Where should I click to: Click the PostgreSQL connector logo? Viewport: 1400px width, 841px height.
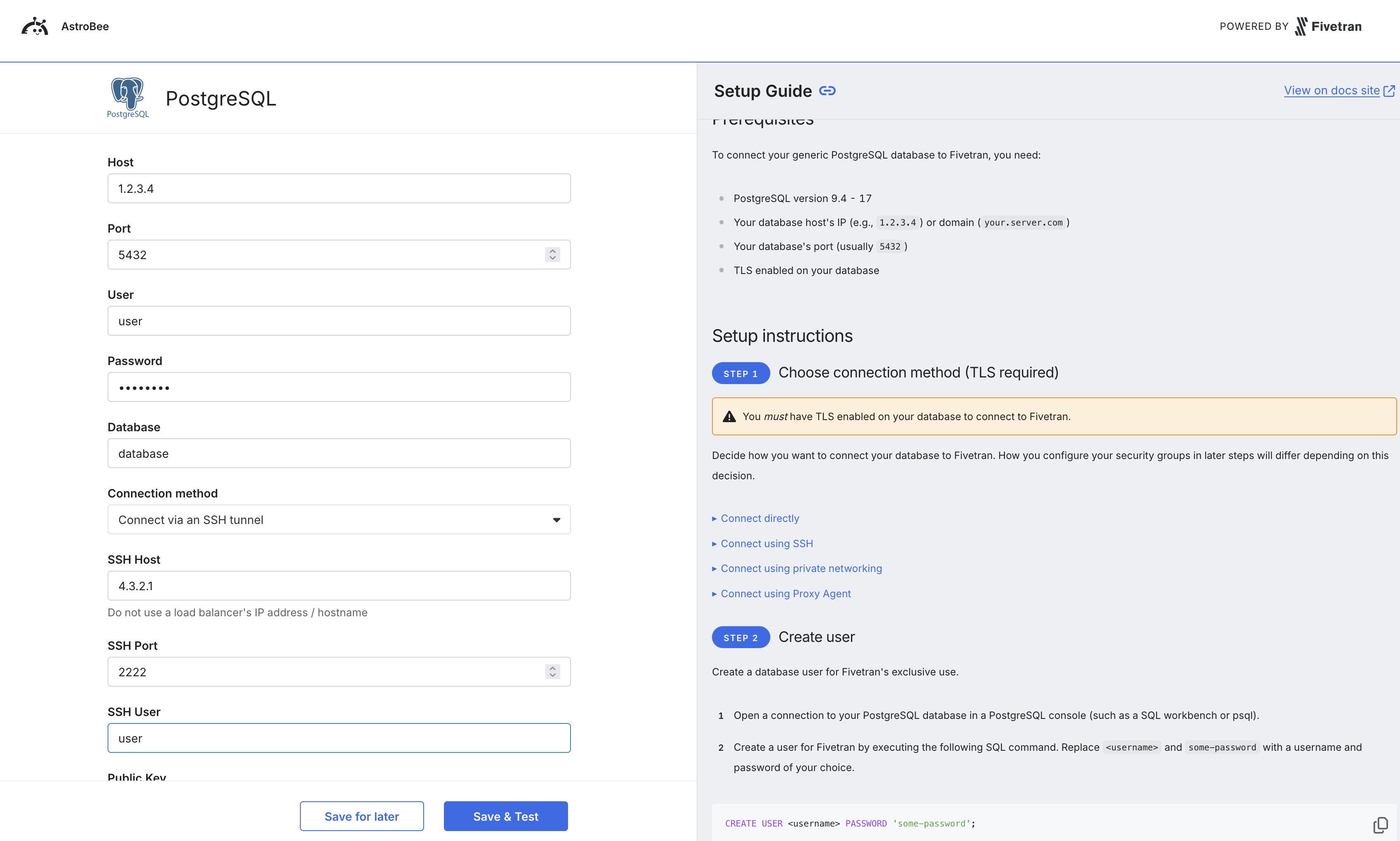point(127,98)
